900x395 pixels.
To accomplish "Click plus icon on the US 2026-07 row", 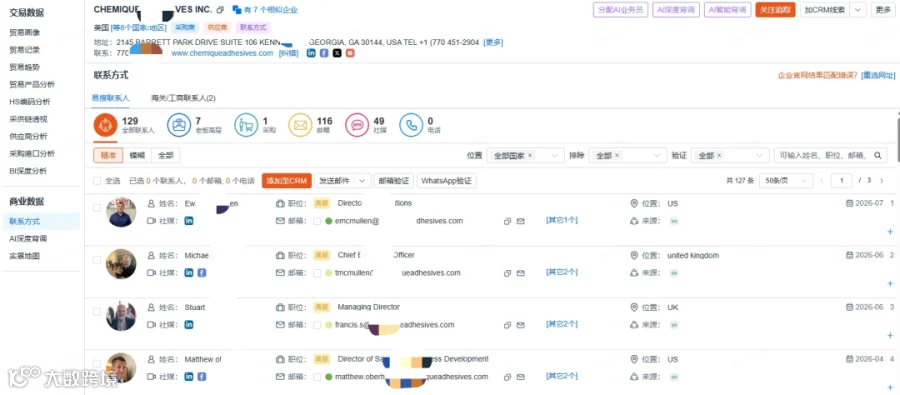I will [890, 231].
